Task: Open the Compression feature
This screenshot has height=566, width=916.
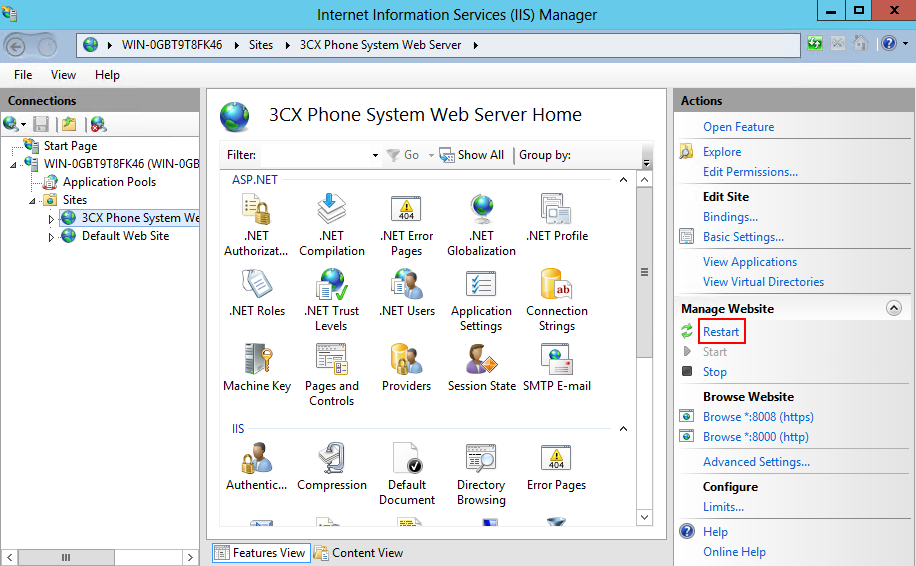Action: click(x=332, y=466)
